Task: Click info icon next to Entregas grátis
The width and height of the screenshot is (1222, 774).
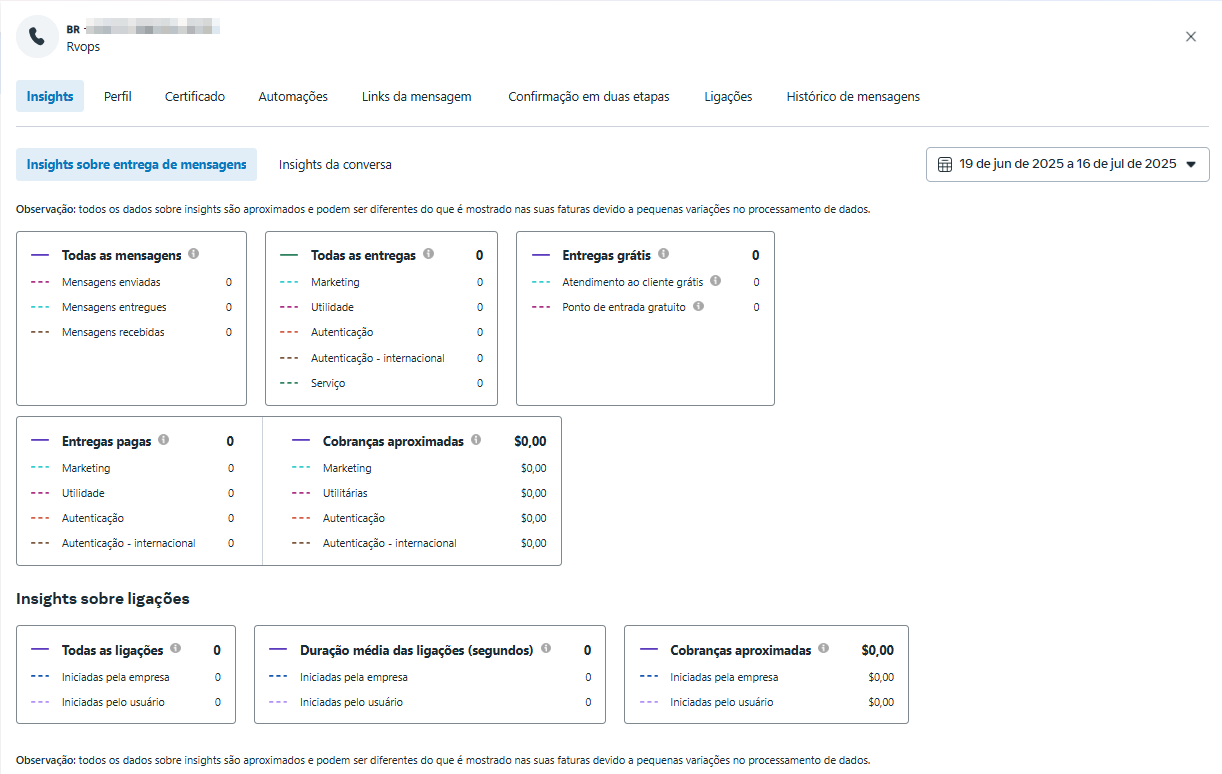Action: [x=664, y=254]
